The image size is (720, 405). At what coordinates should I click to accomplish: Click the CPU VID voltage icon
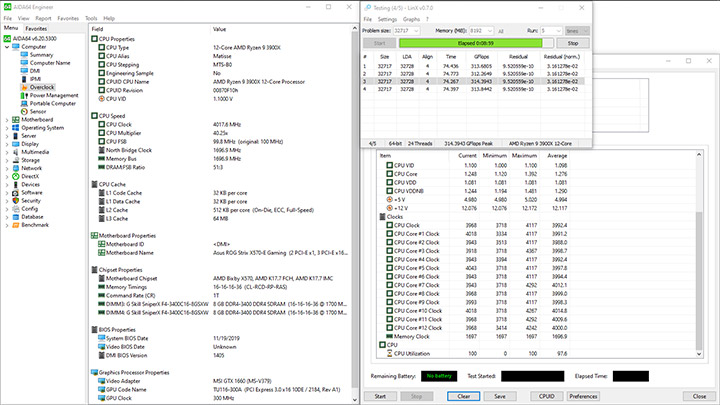[101, 99]
